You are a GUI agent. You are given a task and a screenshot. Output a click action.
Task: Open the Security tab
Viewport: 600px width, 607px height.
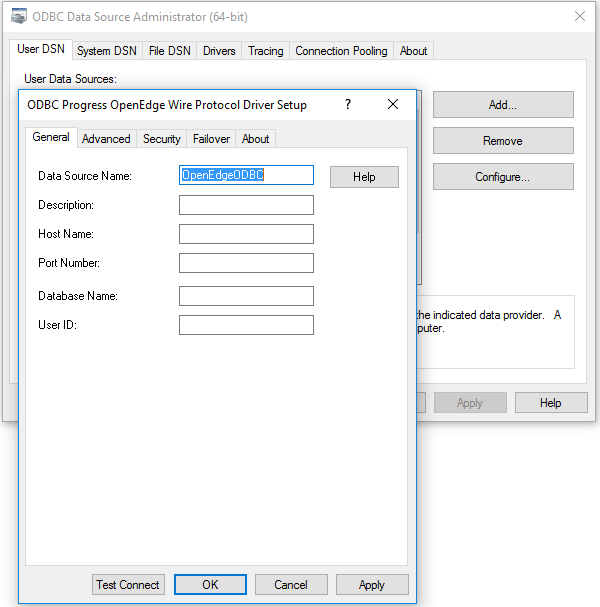(x=161, y=139)
